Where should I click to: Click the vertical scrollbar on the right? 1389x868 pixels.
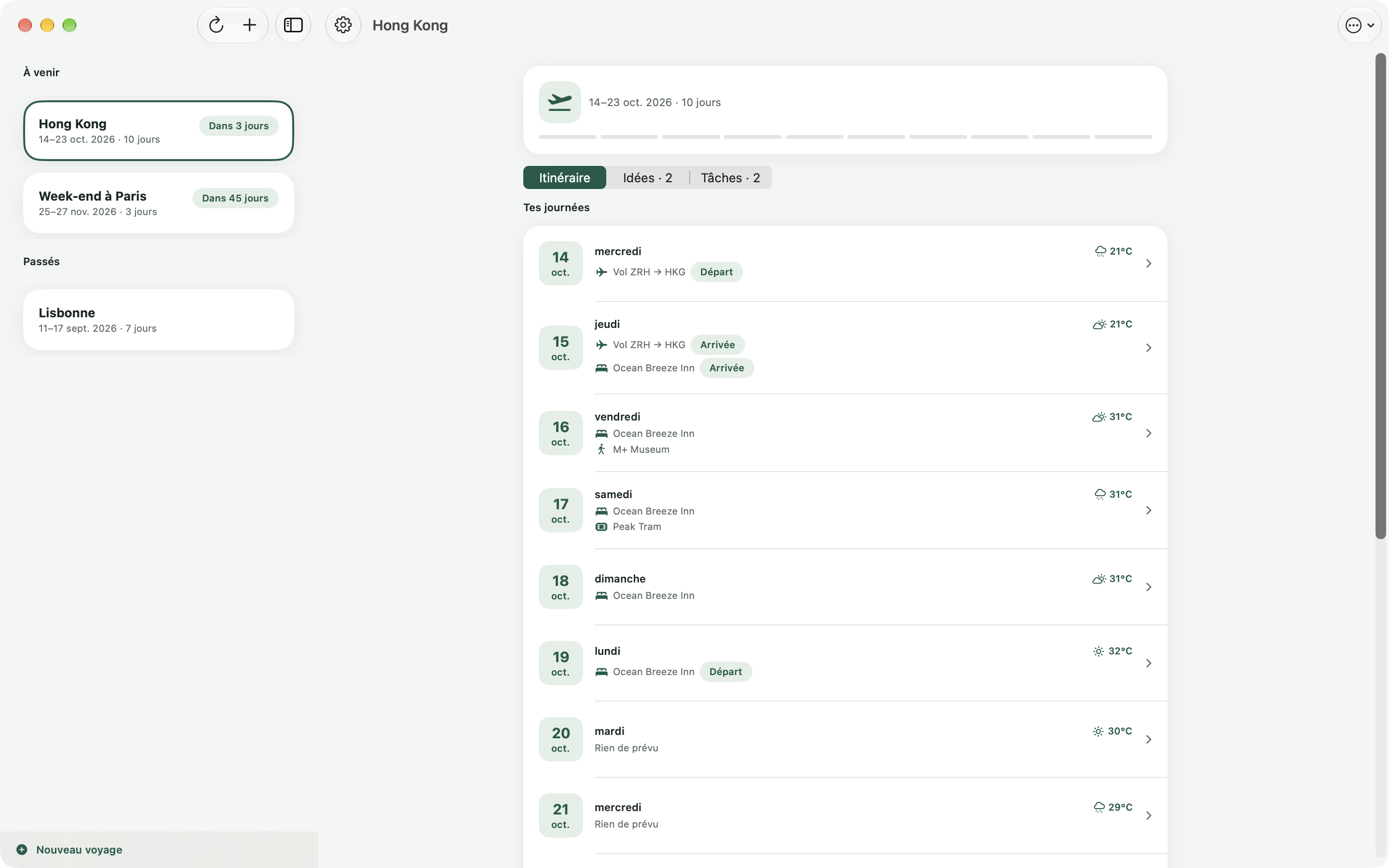pos(1380,296)
